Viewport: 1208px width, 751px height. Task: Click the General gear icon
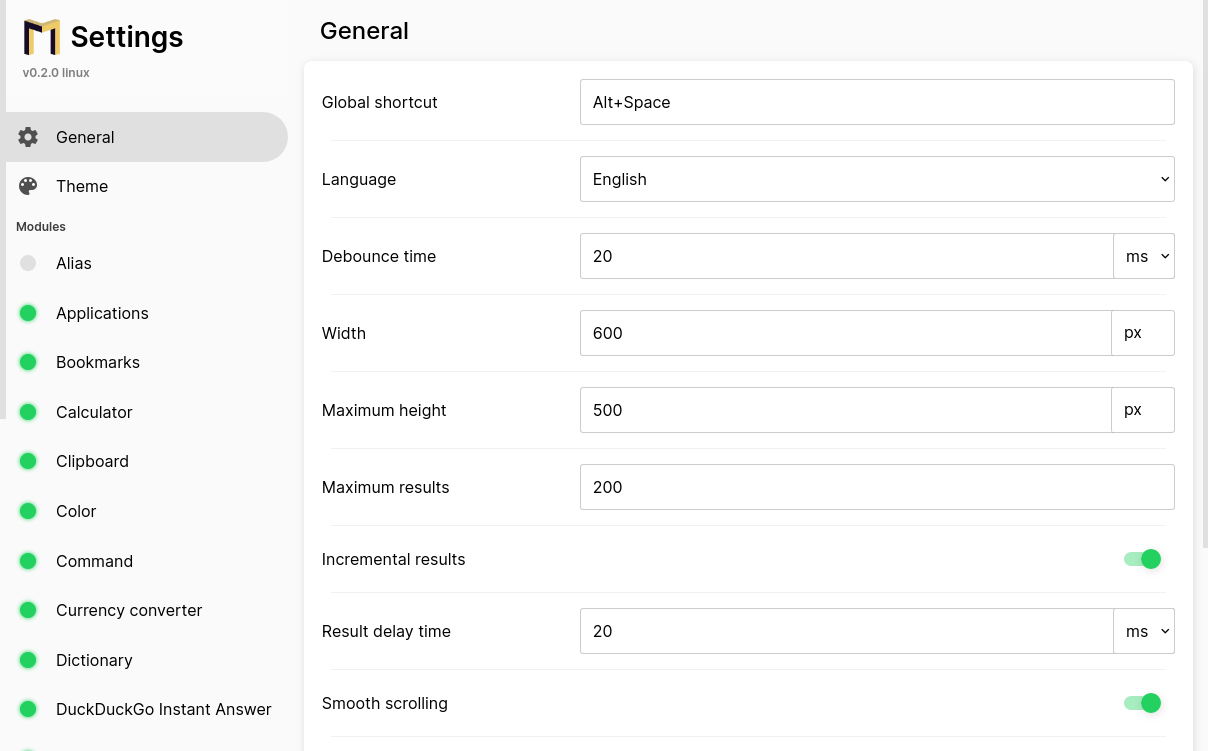click(28, 137)
